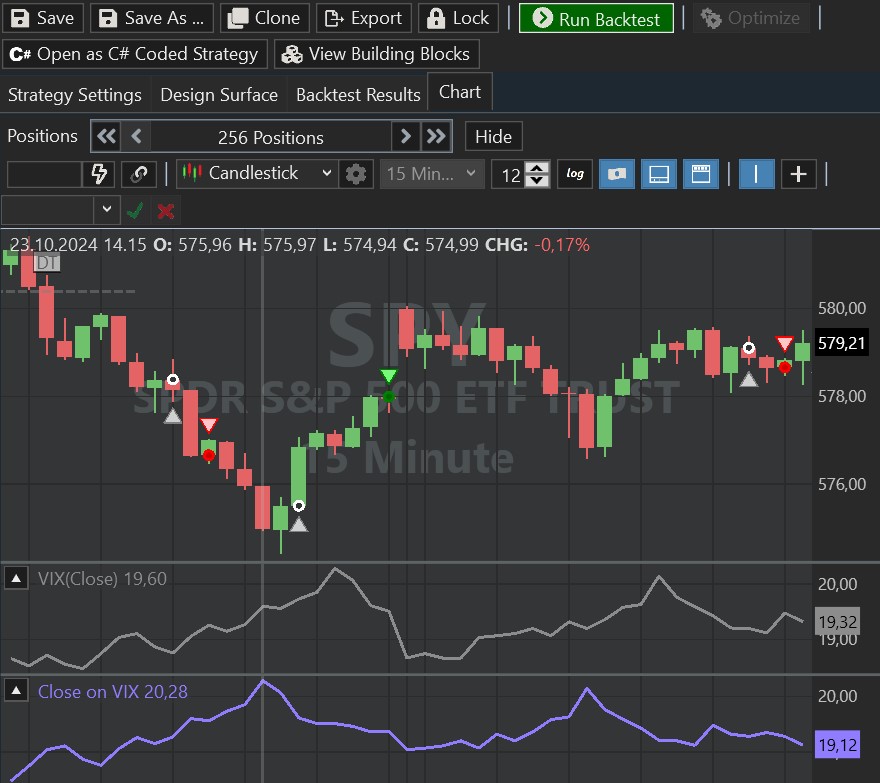Open the Strategy Settings tab
The width and height of the screenshot is (880, 783).
point(75,95)
